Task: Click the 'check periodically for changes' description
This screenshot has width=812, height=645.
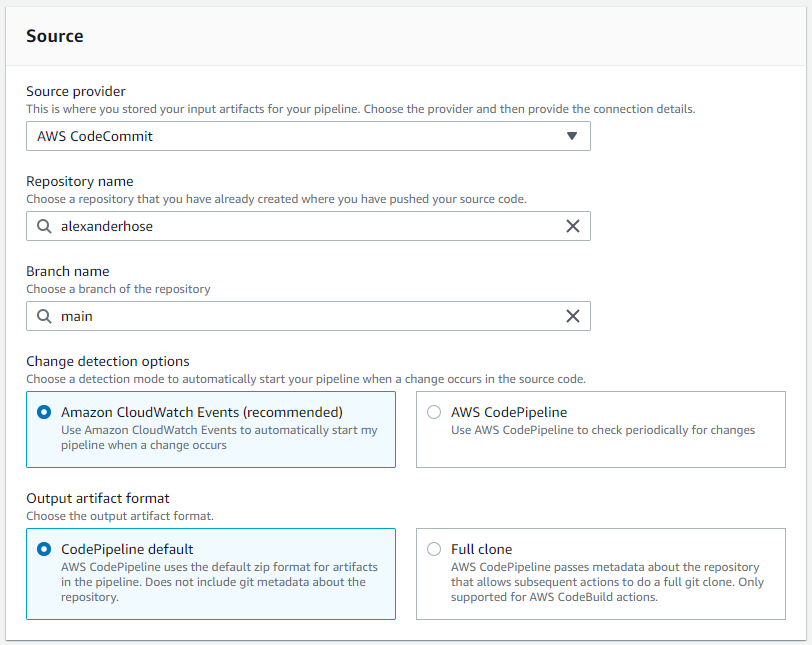Action: click(x=602, y=430)
